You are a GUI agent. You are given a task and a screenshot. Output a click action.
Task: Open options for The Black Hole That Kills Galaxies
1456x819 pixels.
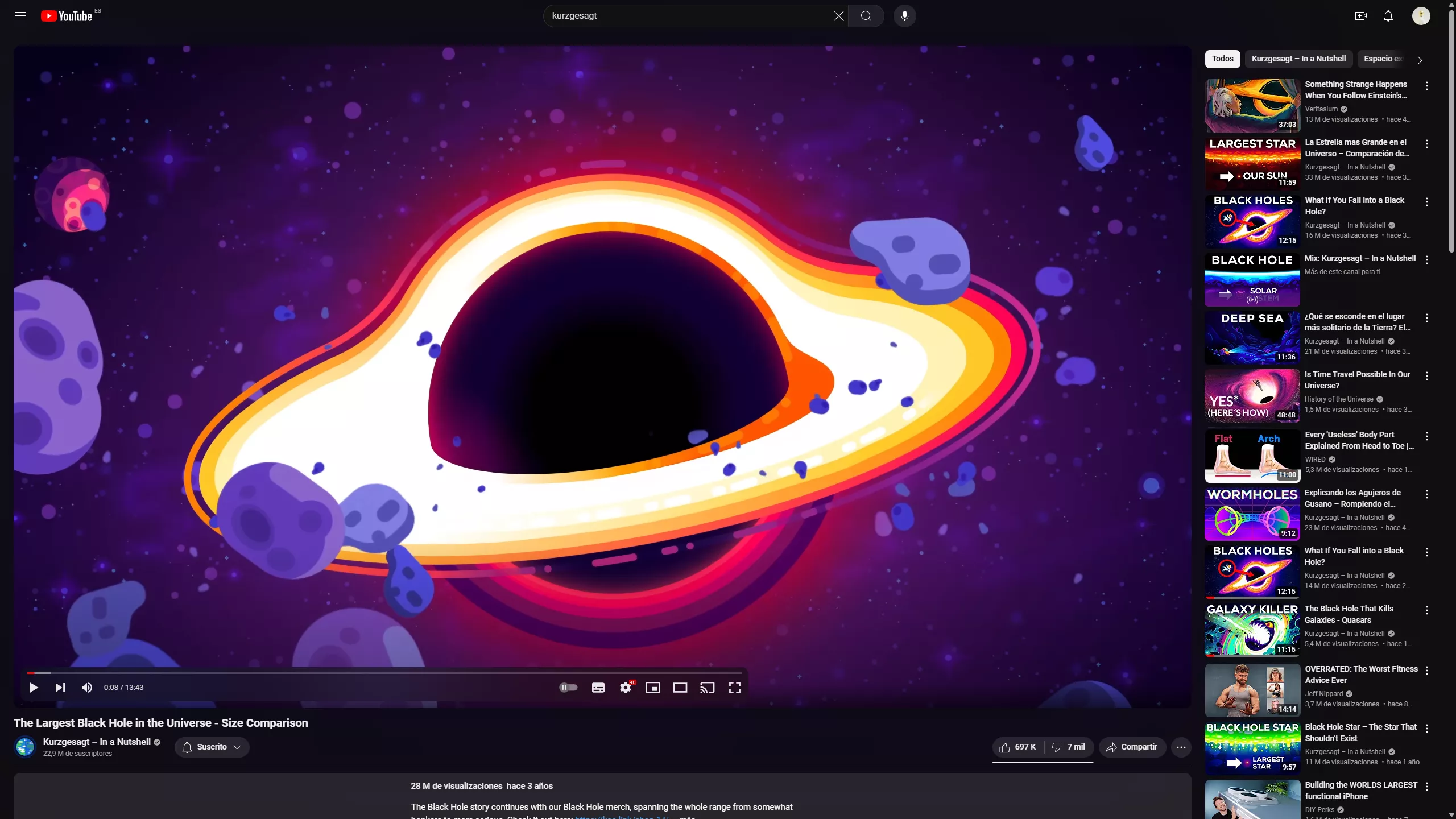click(1426, 610)
